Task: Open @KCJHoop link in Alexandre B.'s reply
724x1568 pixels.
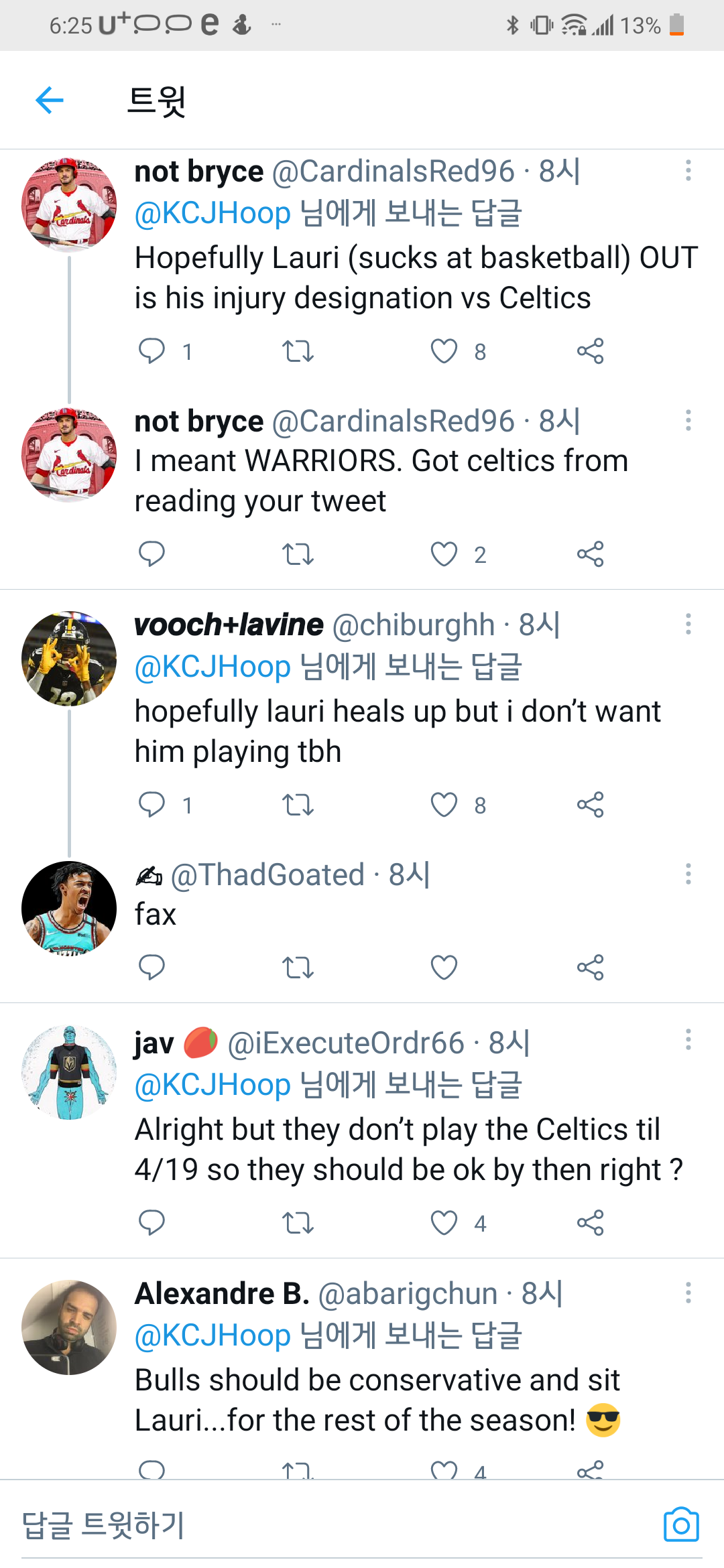Action: 213,1335
